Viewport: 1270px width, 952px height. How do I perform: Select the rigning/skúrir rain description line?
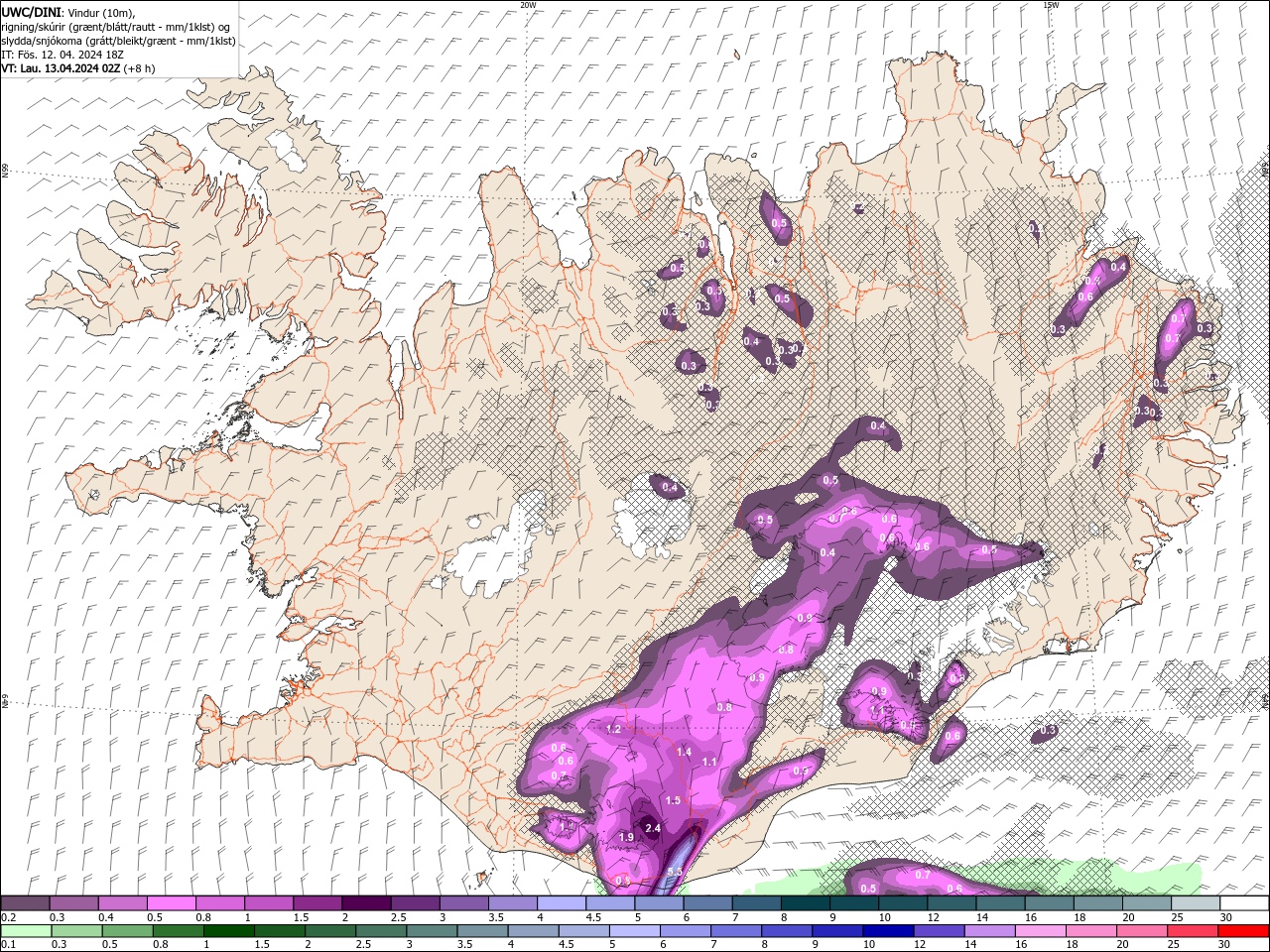click(x=115, y=27)
